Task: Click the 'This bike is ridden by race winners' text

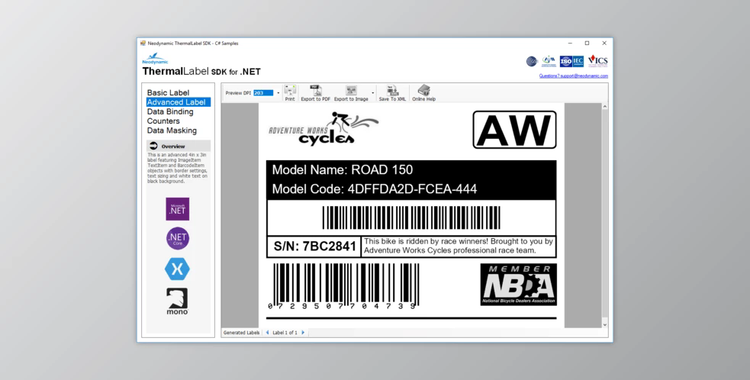Action: pyautogui.click(x=458, y=246)
